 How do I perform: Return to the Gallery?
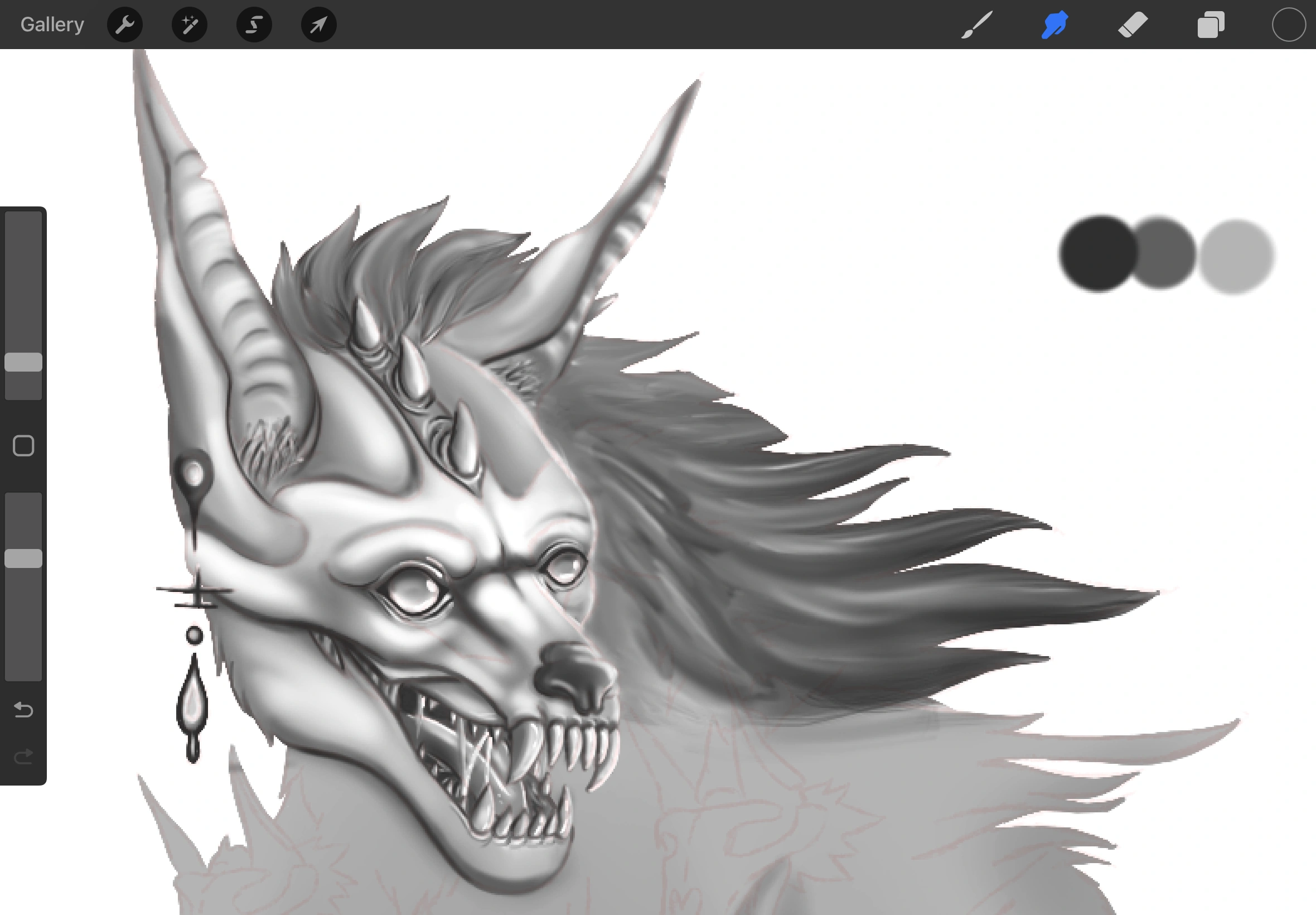[52, 25]
